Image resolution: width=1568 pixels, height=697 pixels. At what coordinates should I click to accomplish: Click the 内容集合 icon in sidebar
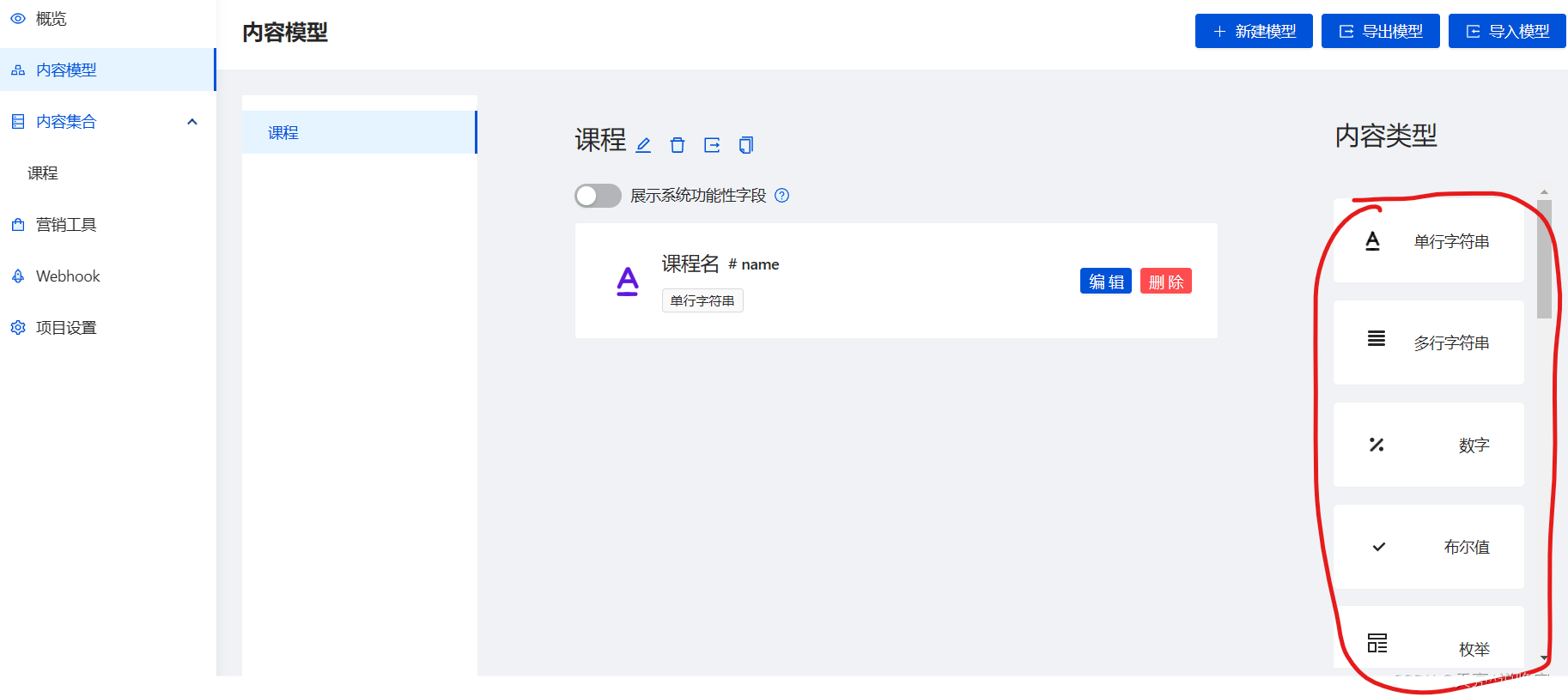click(x=18, y=122)
